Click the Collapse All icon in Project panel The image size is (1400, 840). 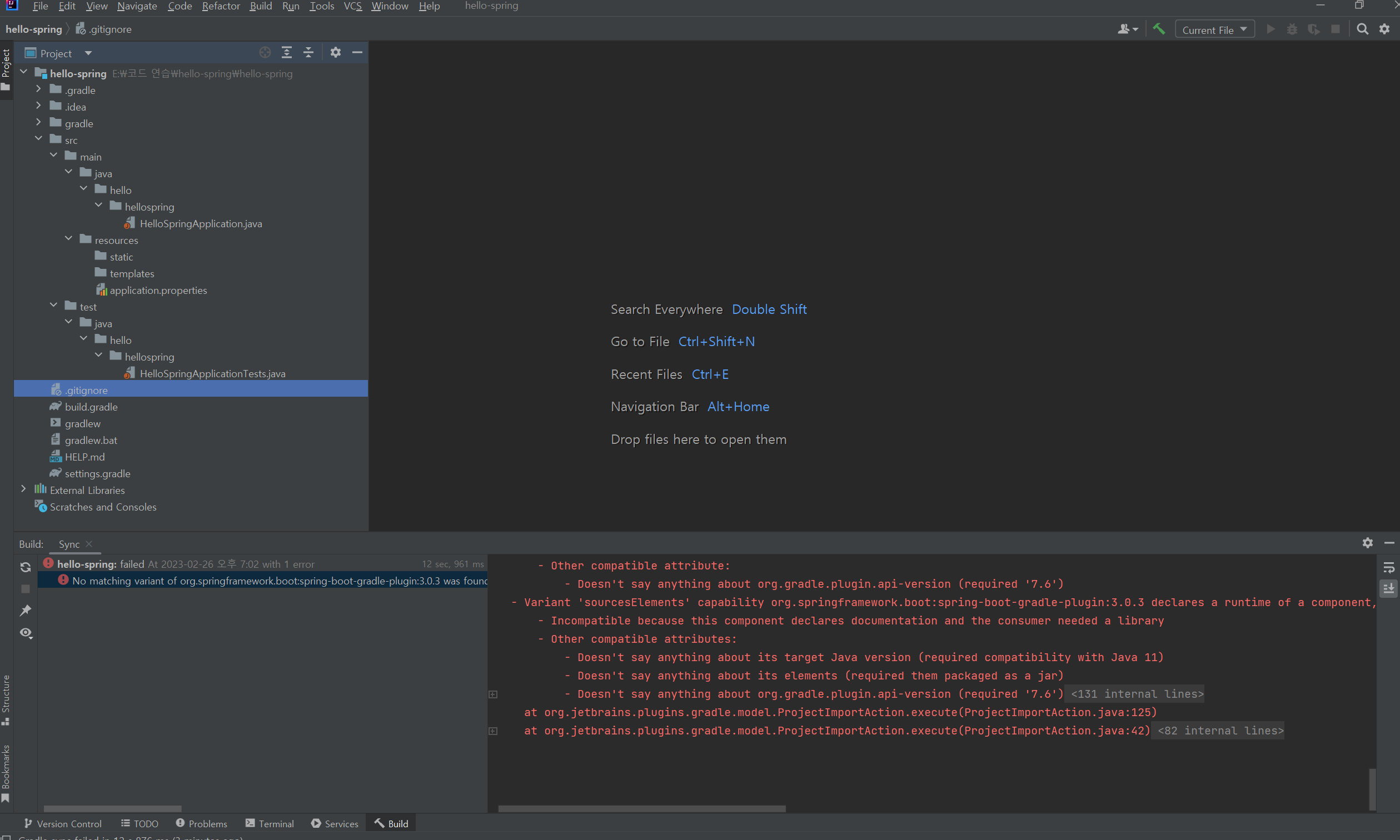pos(310,53)
